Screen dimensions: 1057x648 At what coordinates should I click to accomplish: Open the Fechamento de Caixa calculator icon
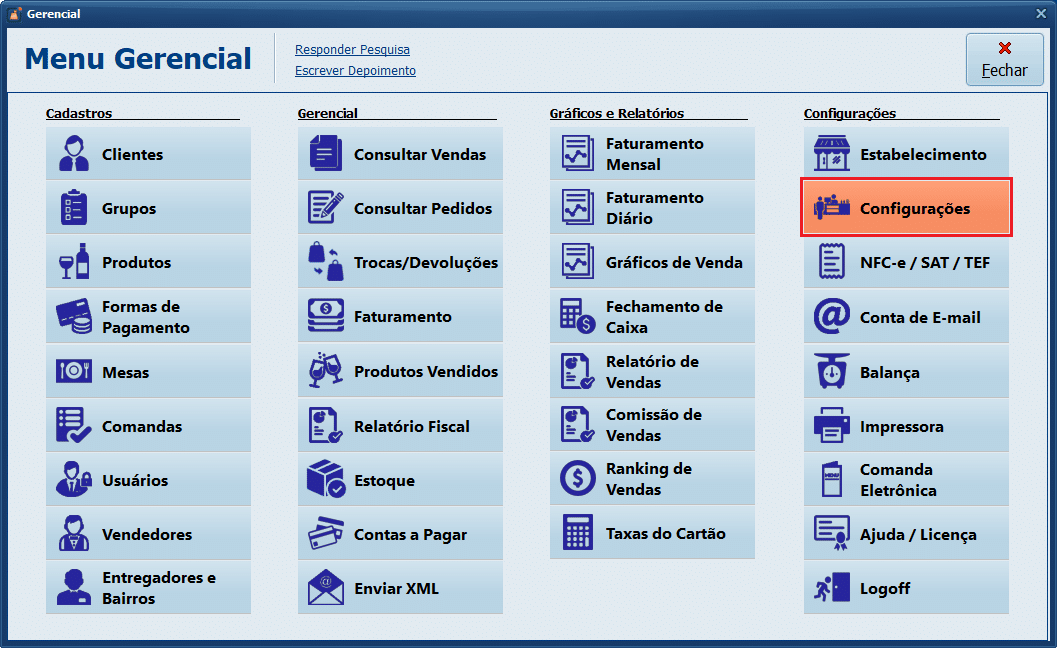(579, 316)
